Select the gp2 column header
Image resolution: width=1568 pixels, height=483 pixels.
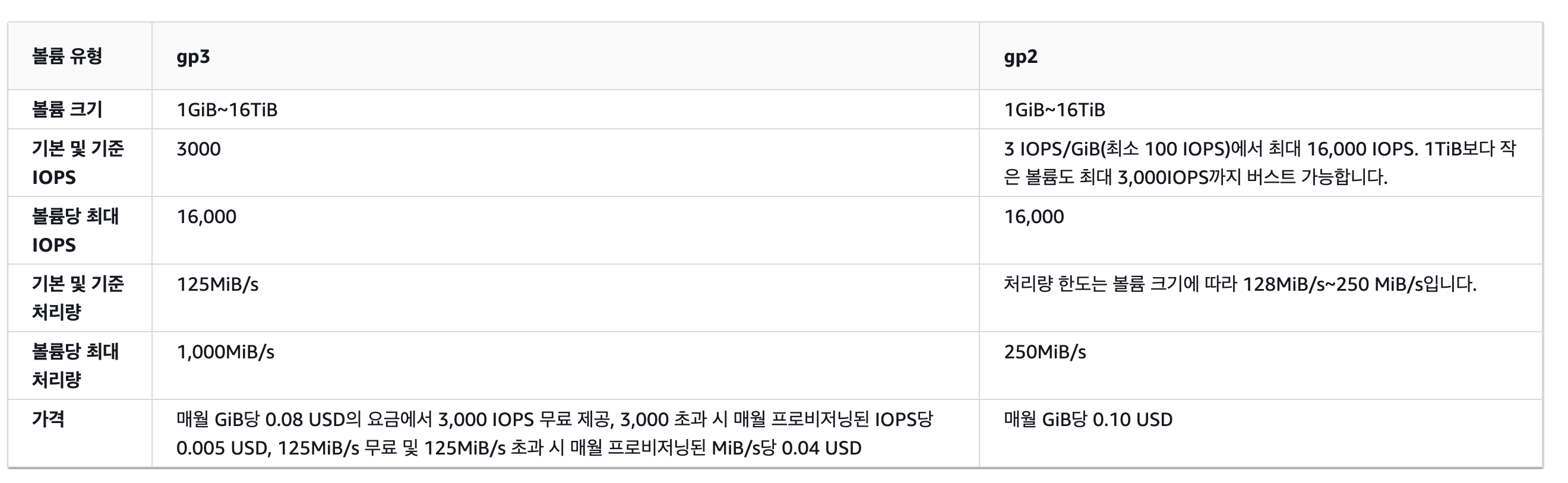coord(1020,56)
